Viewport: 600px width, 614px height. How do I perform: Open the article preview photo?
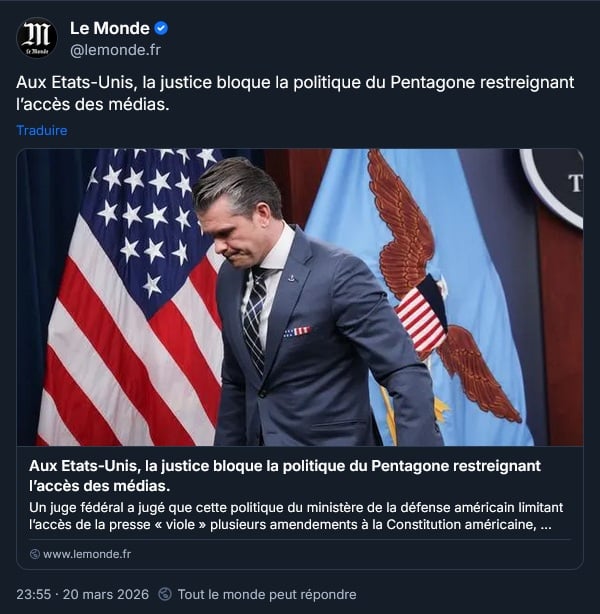click(x=300, y=297)
